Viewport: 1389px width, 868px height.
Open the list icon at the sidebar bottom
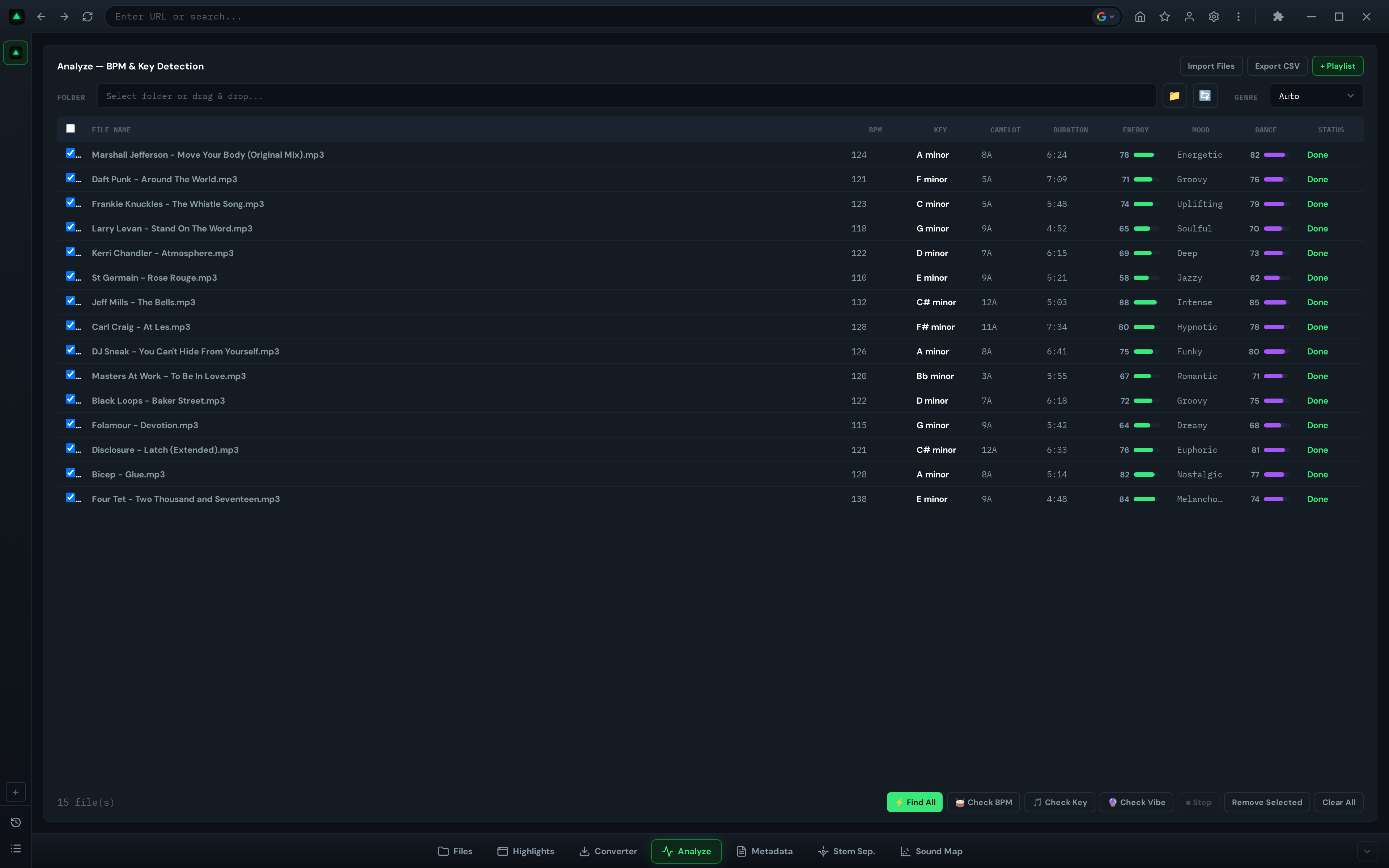point(16,848)
